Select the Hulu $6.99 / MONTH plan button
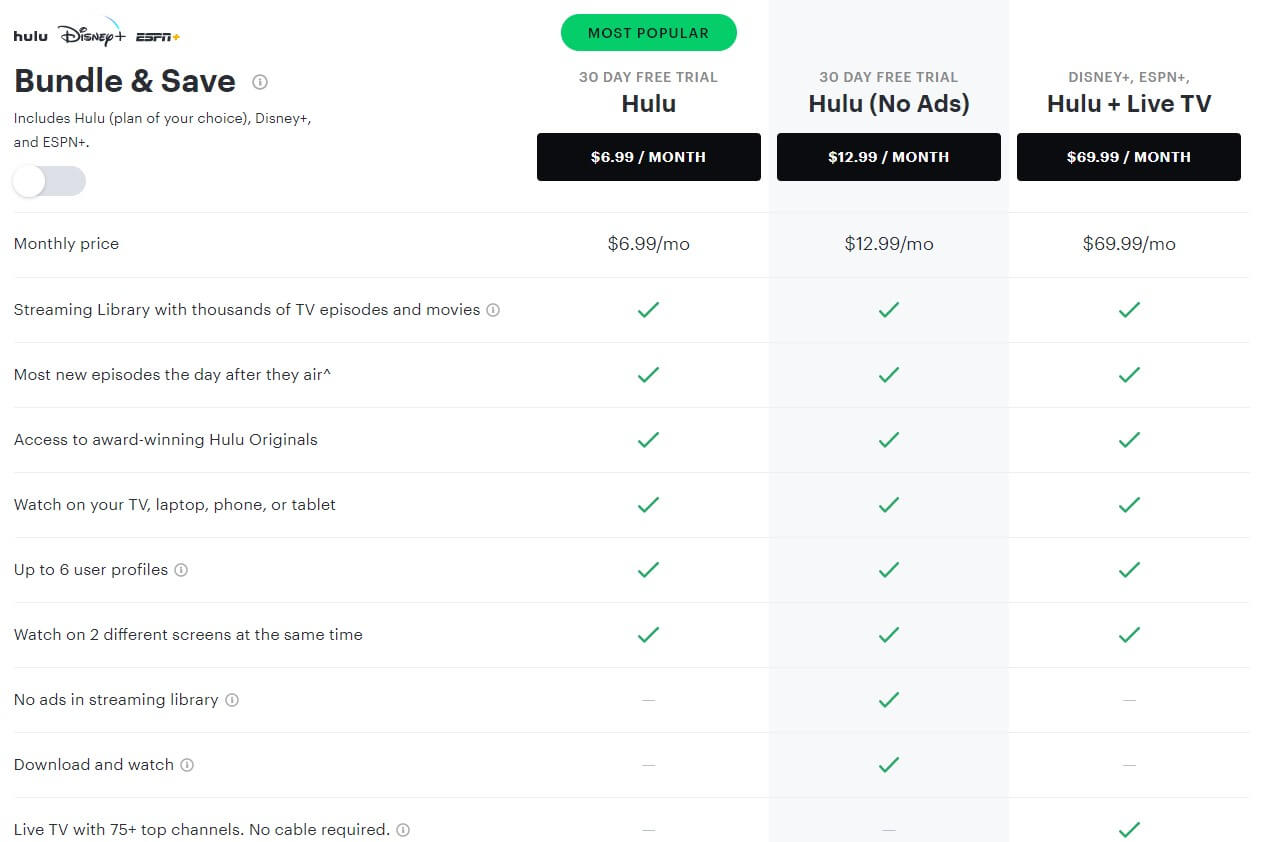This screenshot has width=1271, height=842. coord(649,157)
